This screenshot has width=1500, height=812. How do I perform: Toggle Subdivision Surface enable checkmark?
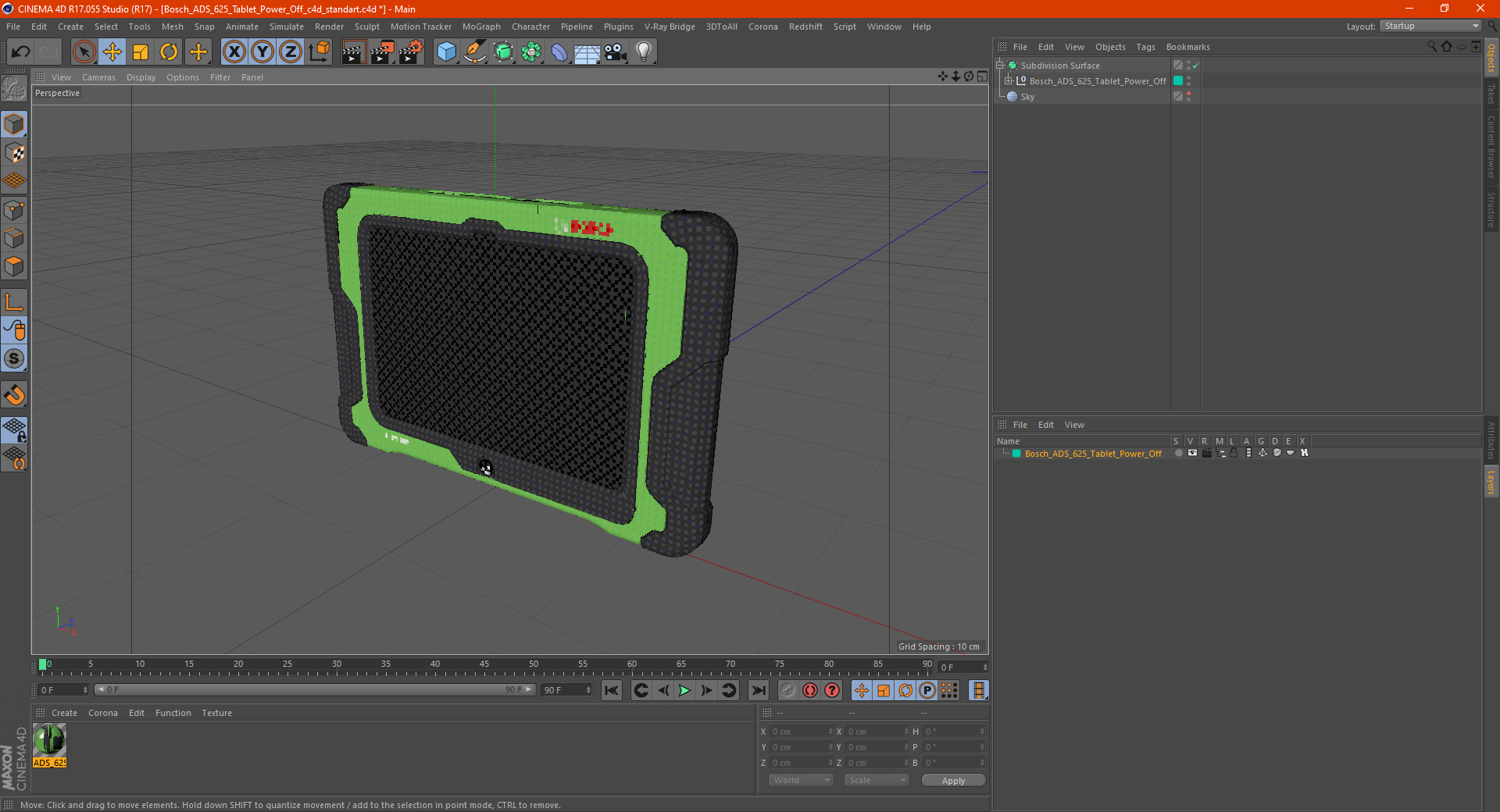tap(1196, 66)
